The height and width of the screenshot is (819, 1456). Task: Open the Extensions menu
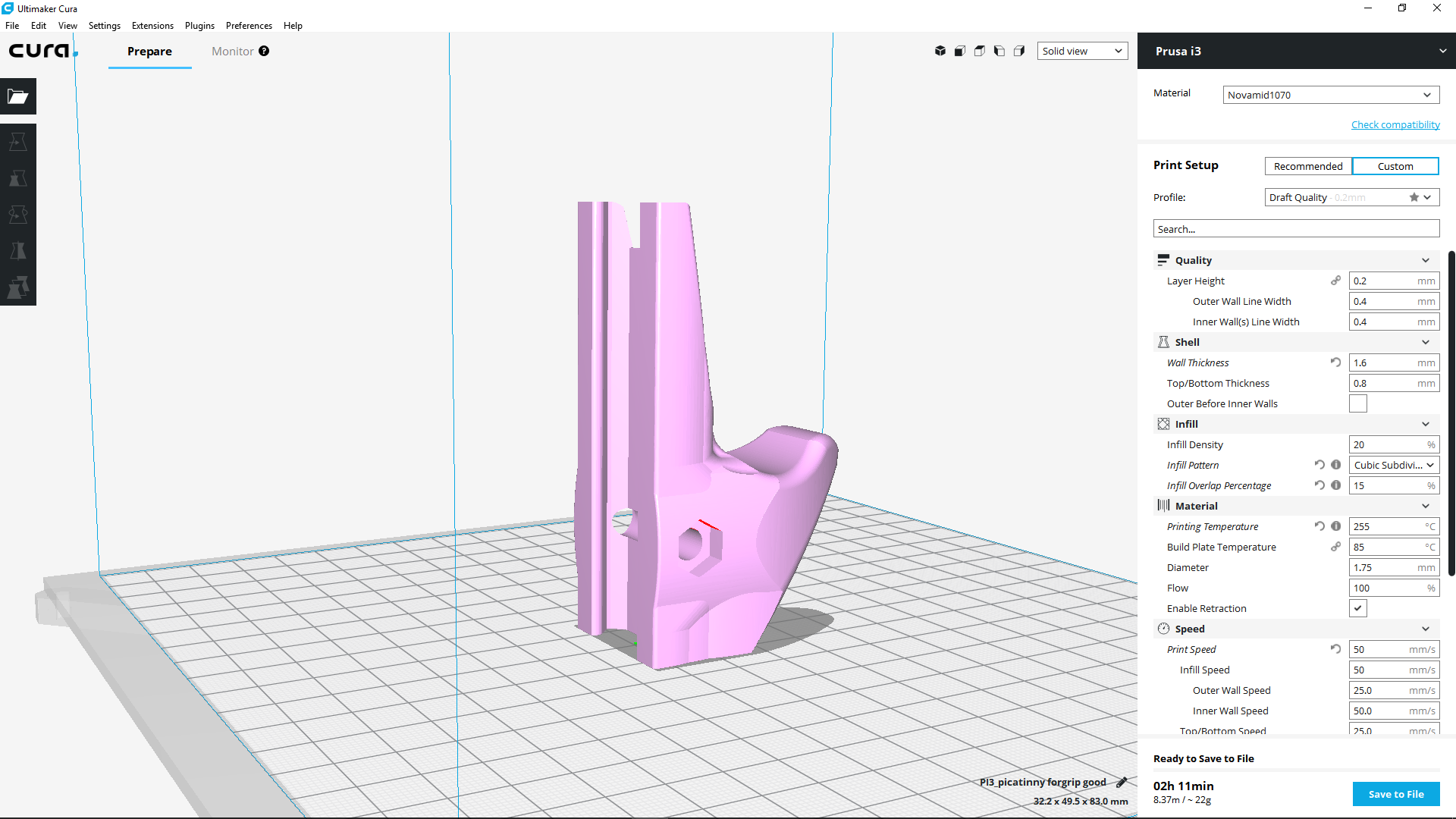point(152,25)
